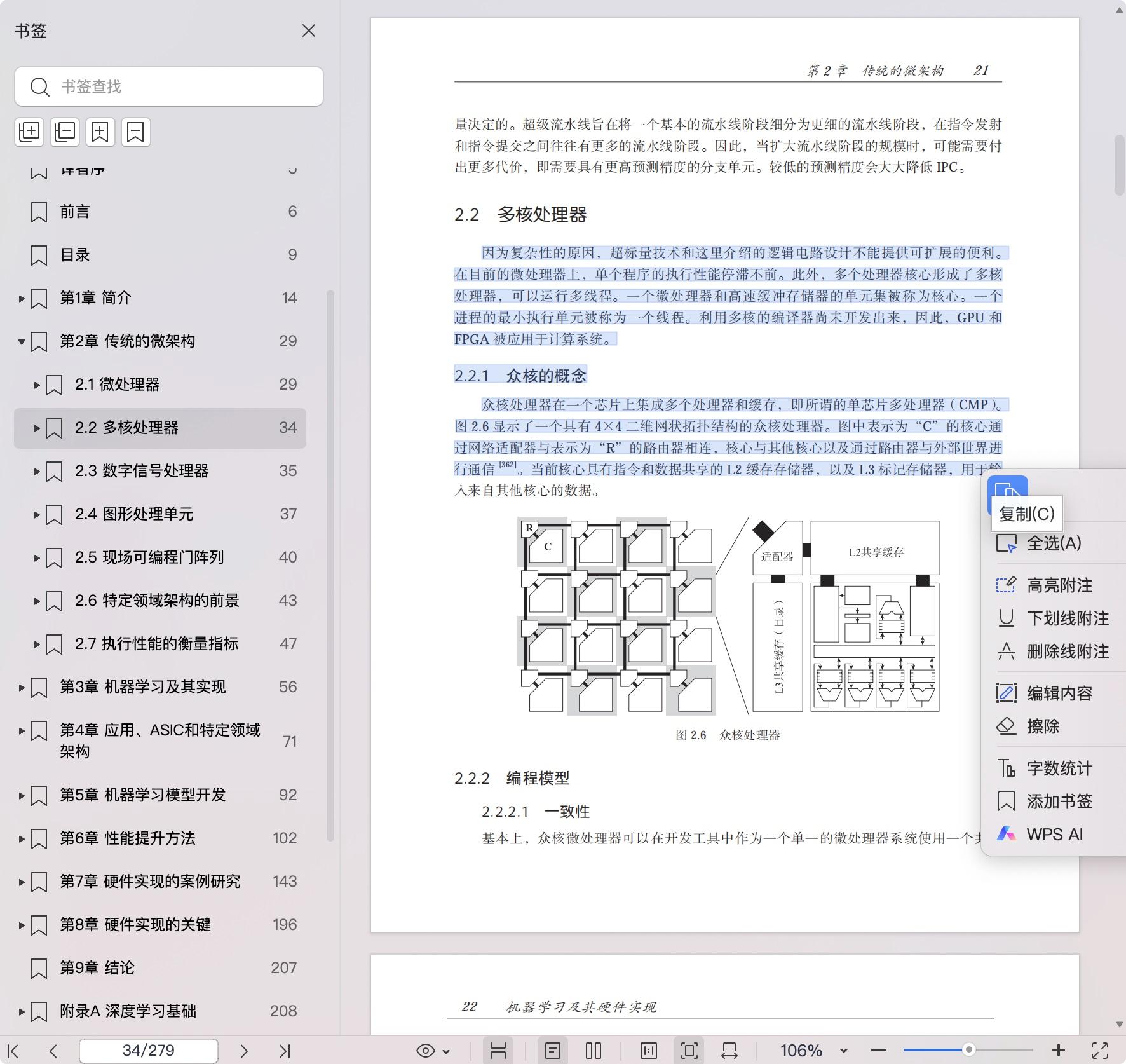The width and height of the screenshot is (1126, 1064).
Task: Click the remove bookmark icon
Action: (x=135, y=132)
